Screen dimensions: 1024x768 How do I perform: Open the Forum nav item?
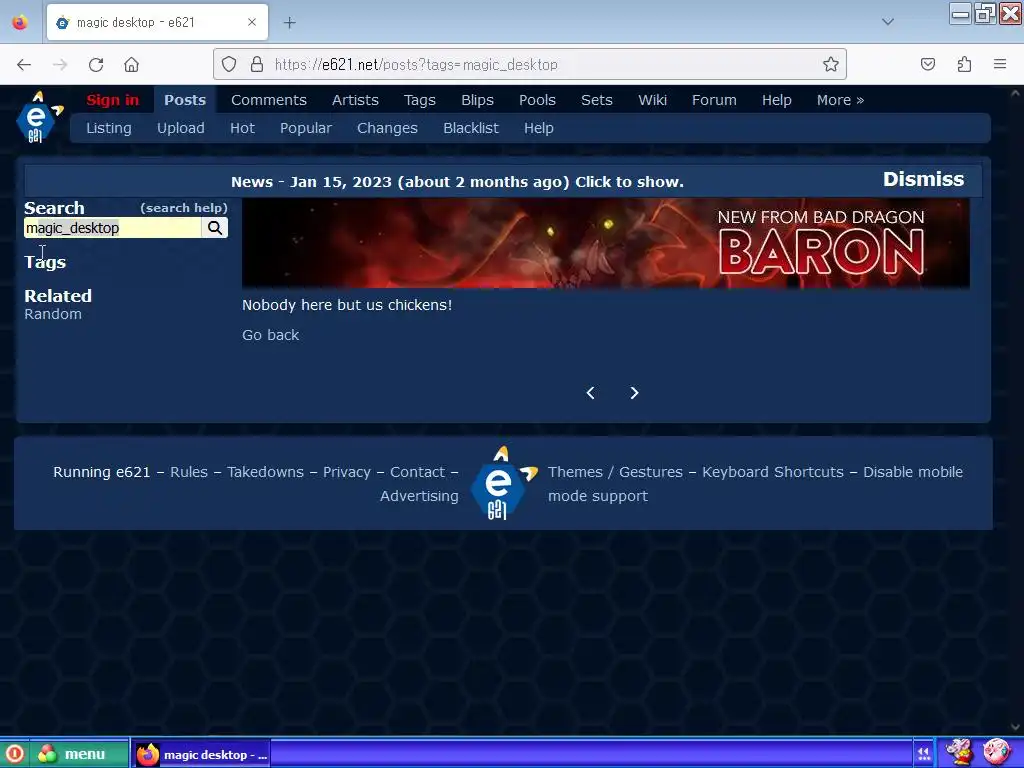[x=714, y=100]
